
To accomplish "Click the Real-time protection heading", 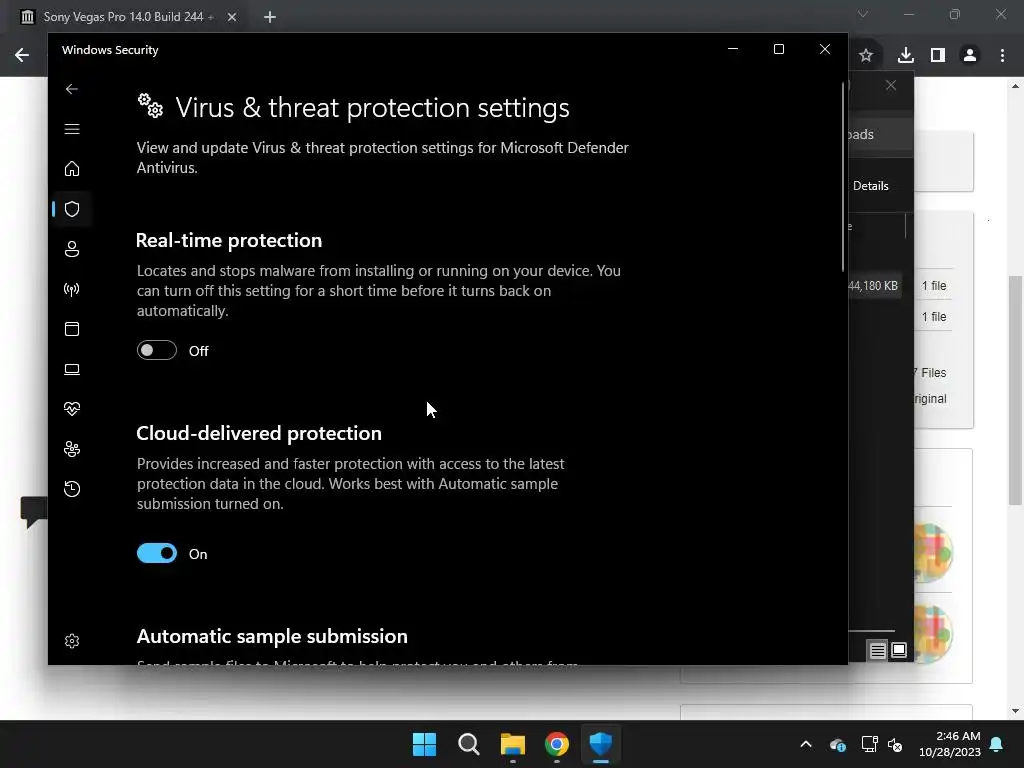I will 229,240.
